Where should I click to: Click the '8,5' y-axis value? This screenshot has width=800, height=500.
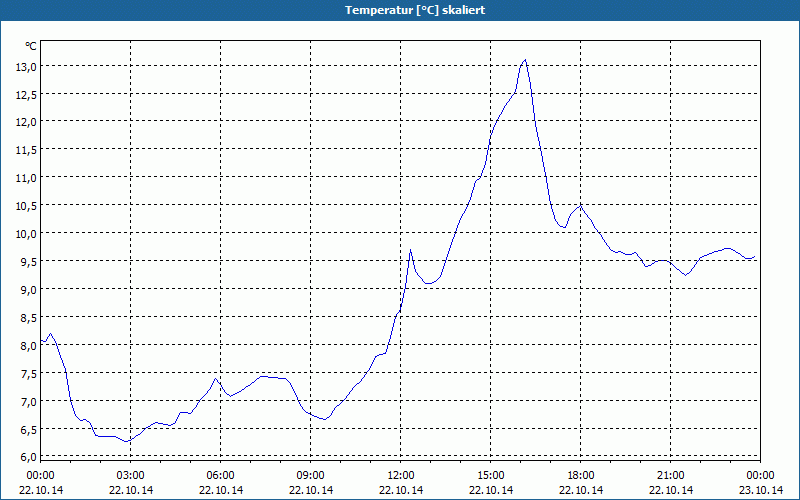(x=29, y=318)
